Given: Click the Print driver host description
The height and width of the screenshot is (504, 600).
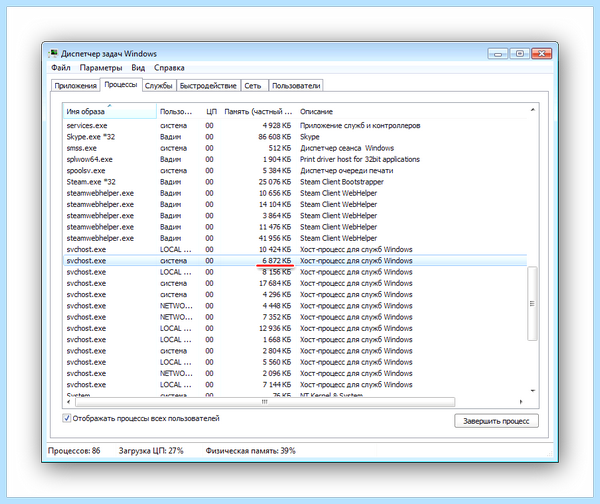Looking at the screenshot, I should click(x=360, y=159).
